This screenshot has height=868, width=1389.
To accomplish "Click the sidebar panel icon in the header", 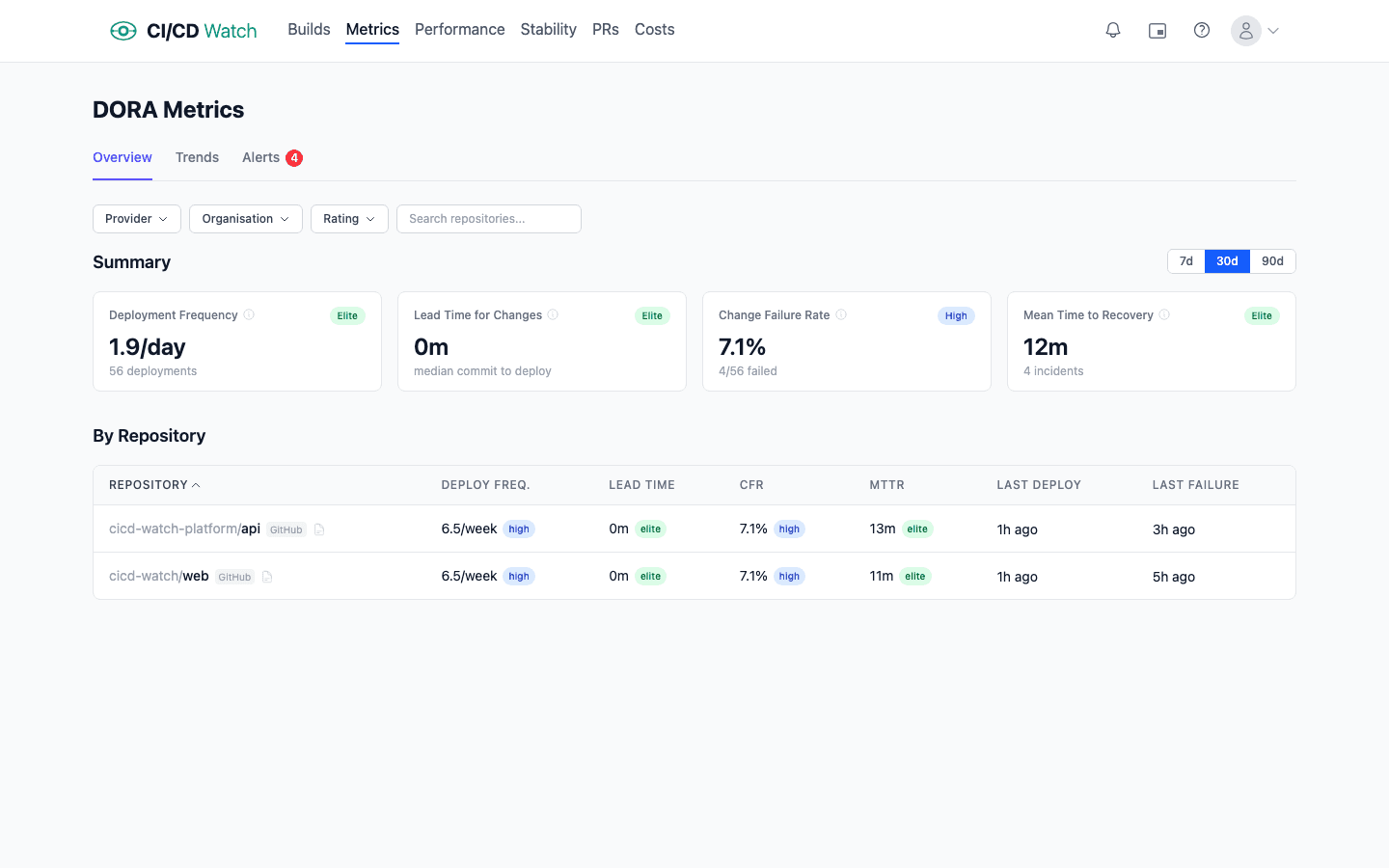I will pos(1157,30).
